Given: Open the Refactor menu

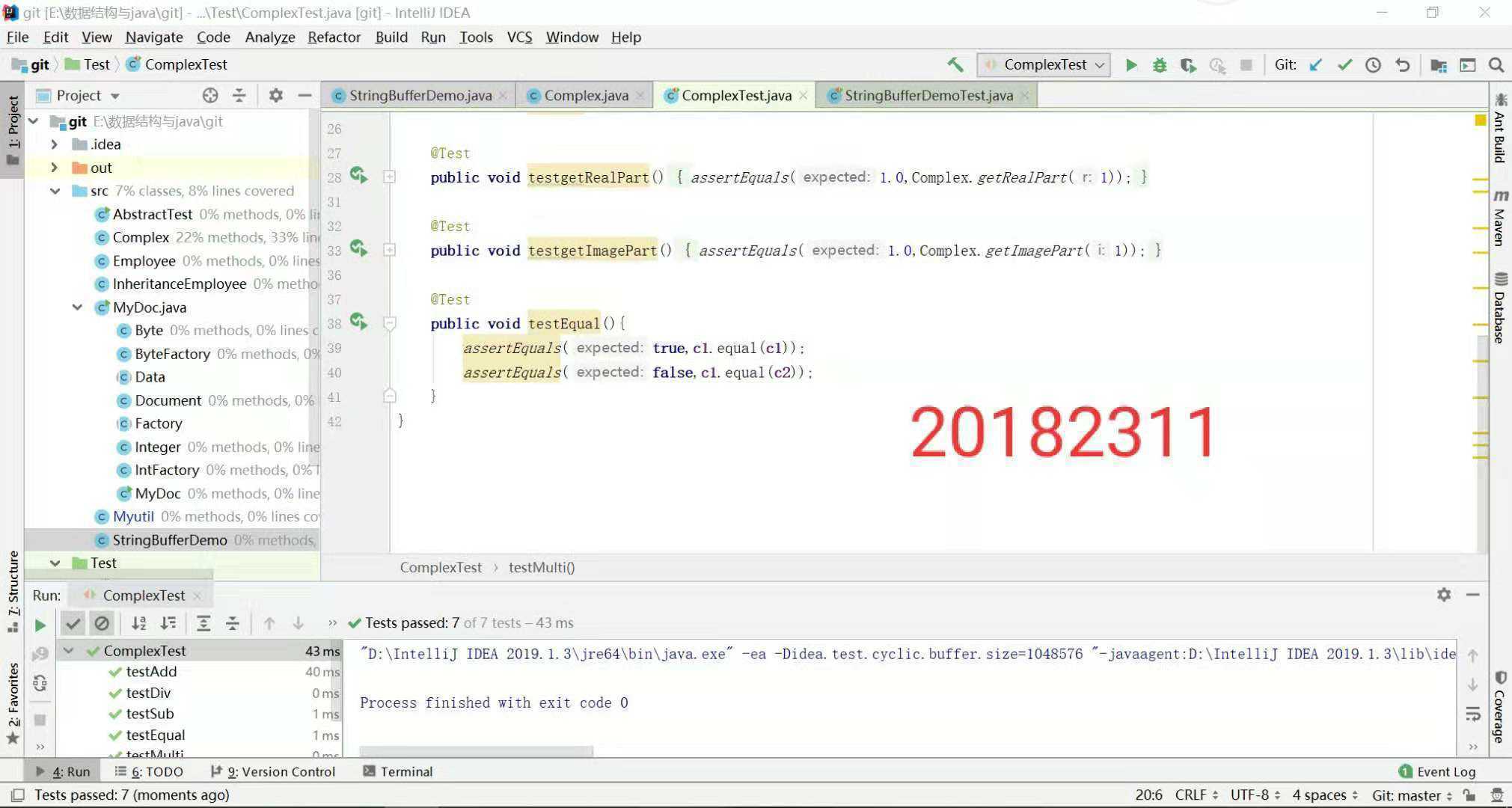Looking at the screenshot, I should (334, 37).
